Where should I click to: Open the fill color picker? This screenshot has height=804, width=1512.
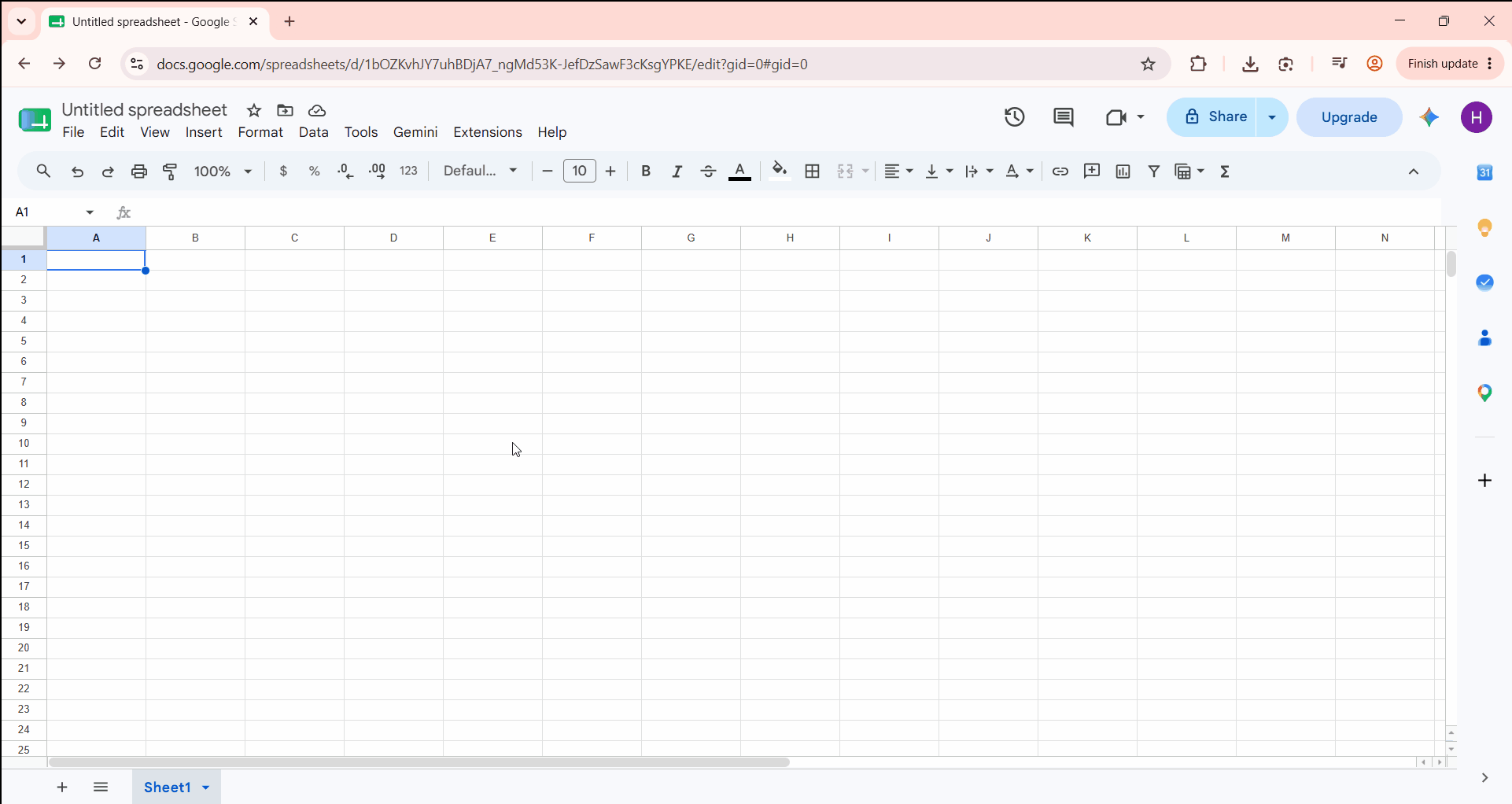point(780,171)
